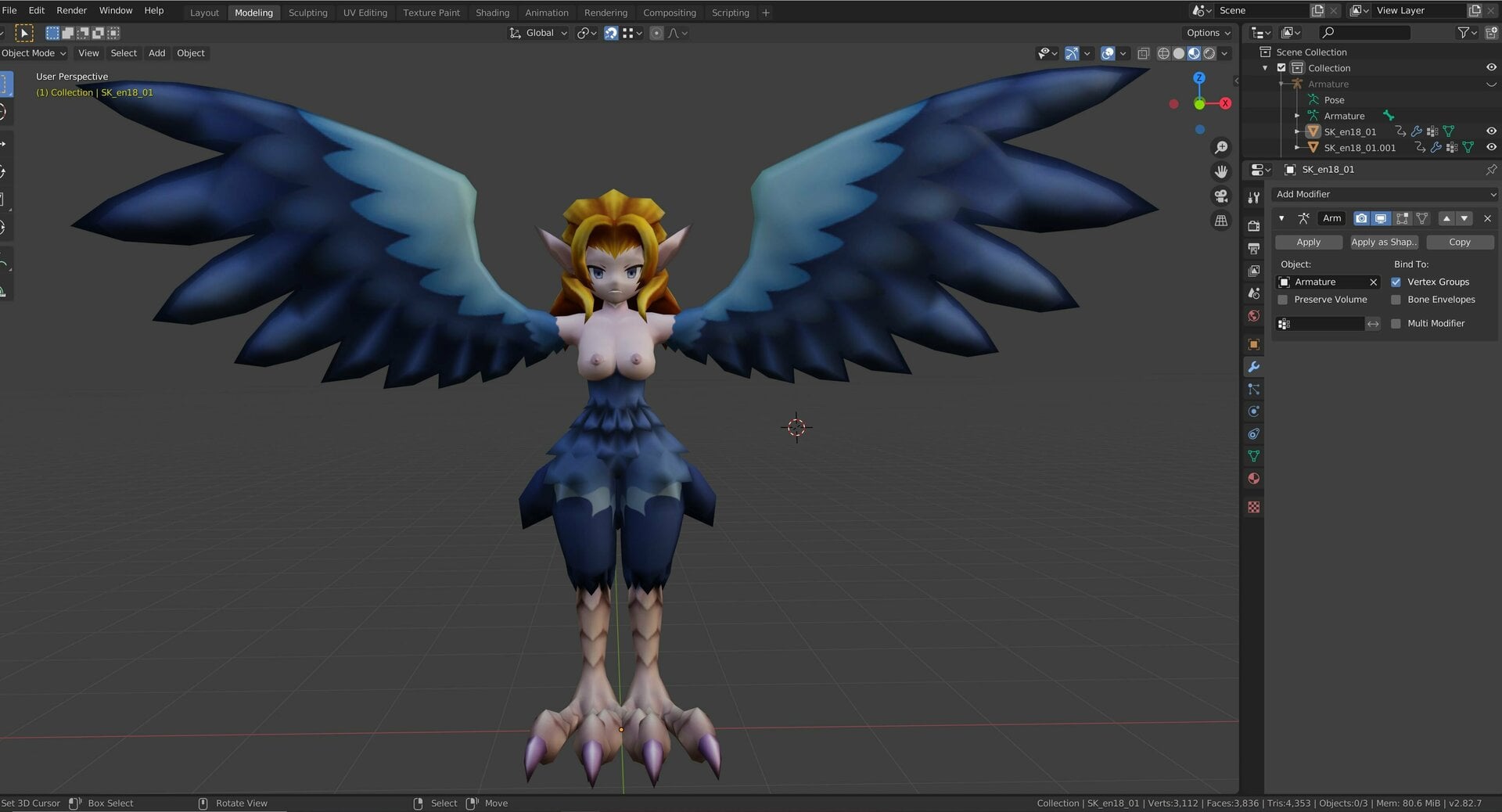Uncheck the Vertex Groups checkbox

(x=1396, y=282)
